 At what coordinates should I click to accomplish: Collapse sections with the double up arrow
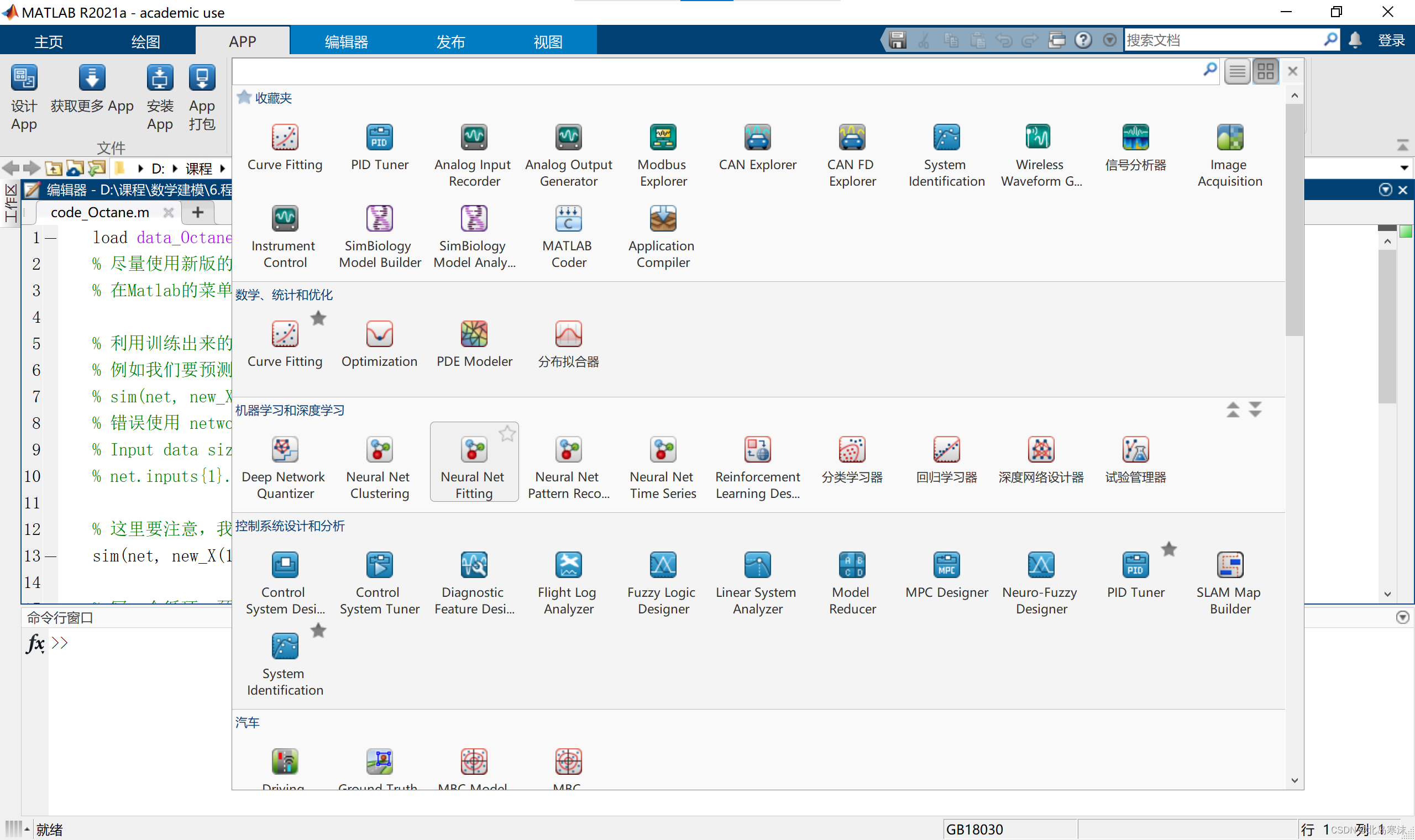(1233, 410)
